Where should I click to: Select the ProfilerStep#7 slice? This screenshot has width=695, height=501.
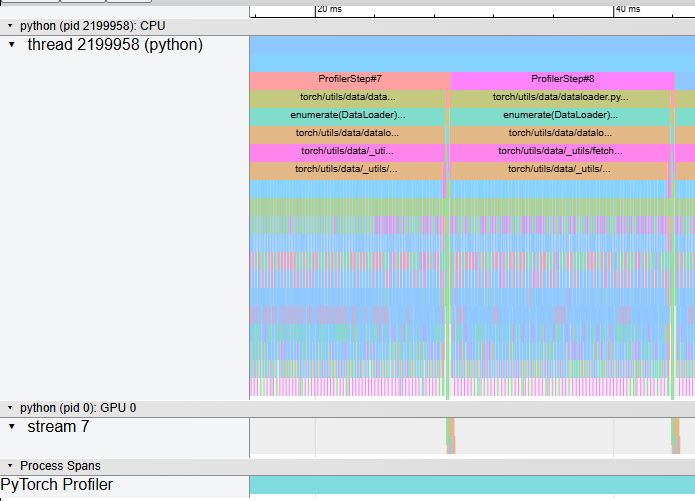tap(349, 79)
